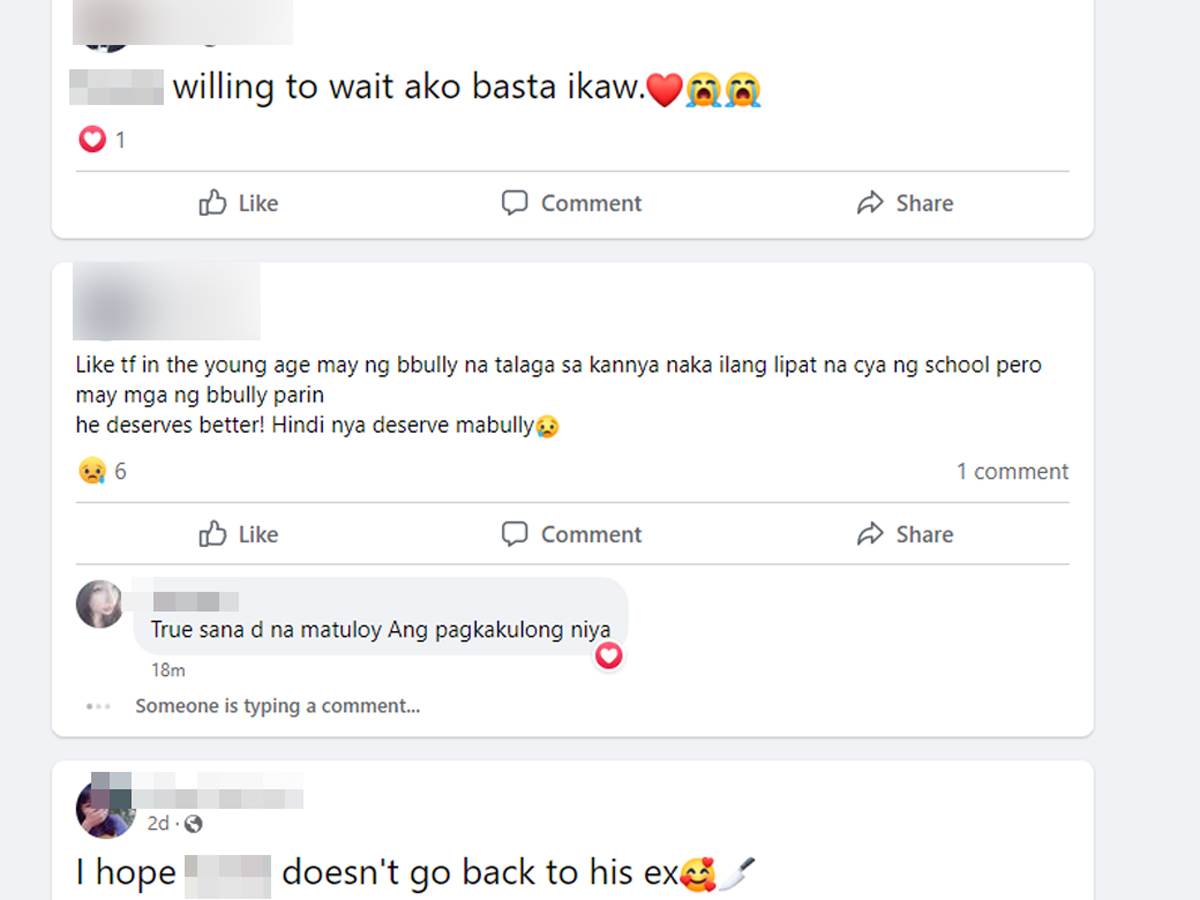Share the 'willing to wait ako' post
The height and width of the screenshot is (900, 1200).
[x=905, y=203]
